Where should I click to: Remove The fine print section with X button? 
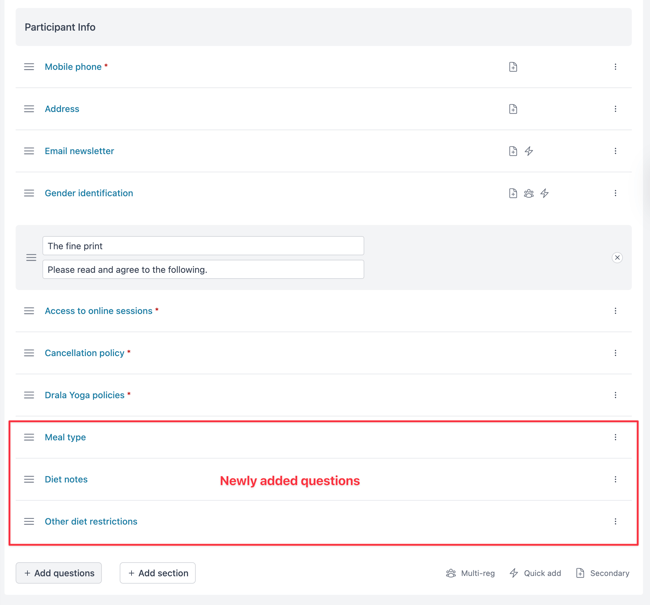pos(617,258)
